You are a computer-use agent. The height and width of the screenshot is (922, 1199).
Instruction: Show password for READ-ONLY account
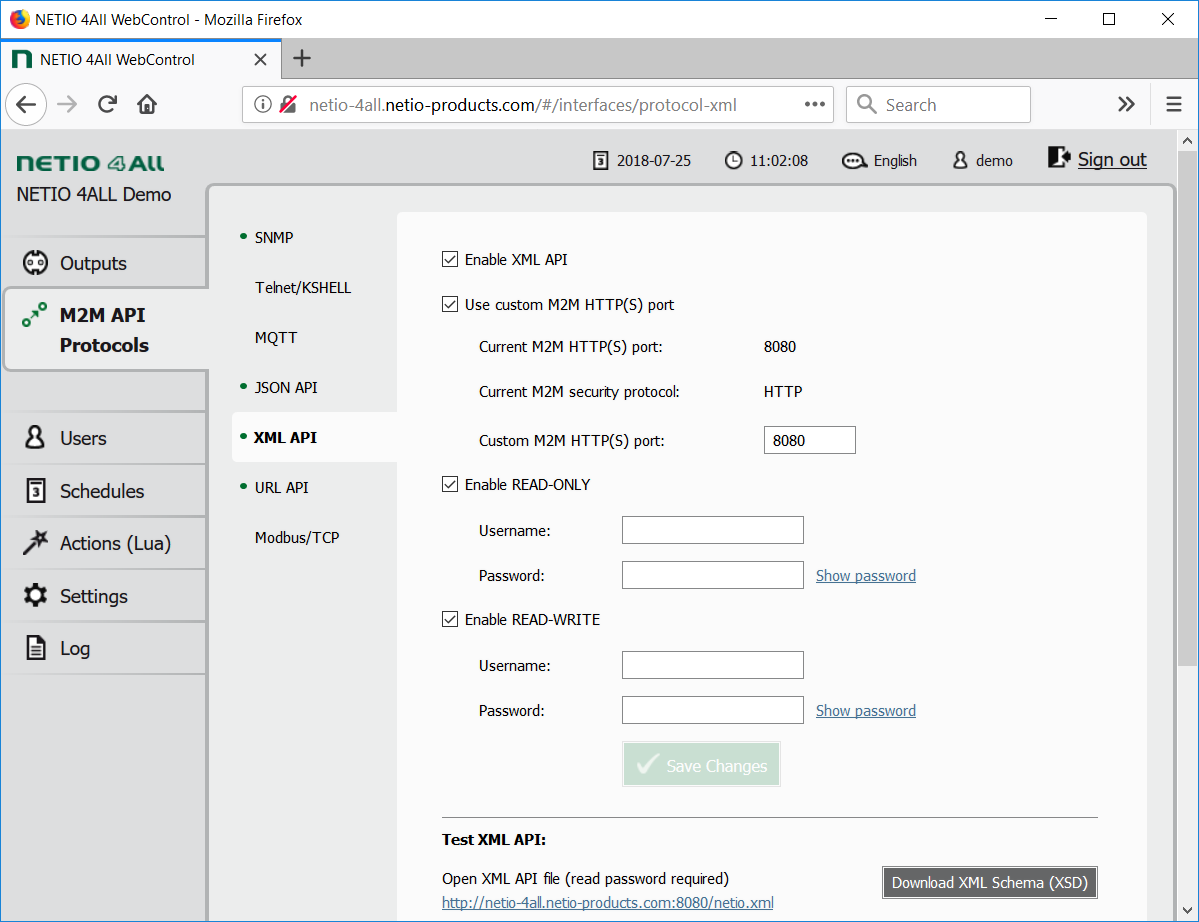(x=866, y=576)
